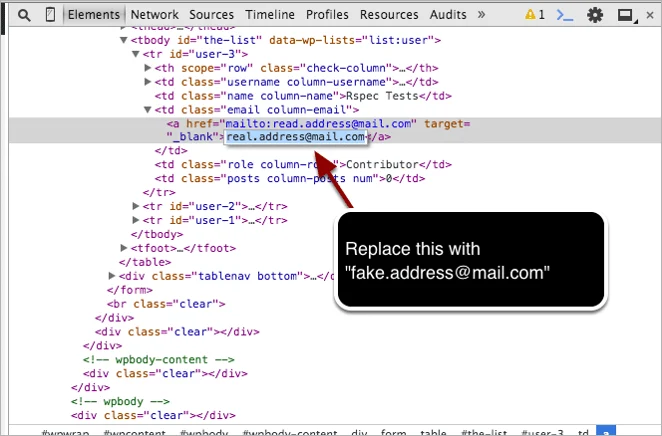662x436 pixels.
Task: Select the <!-- wpbody --> comment line
Action: (120, 401)
